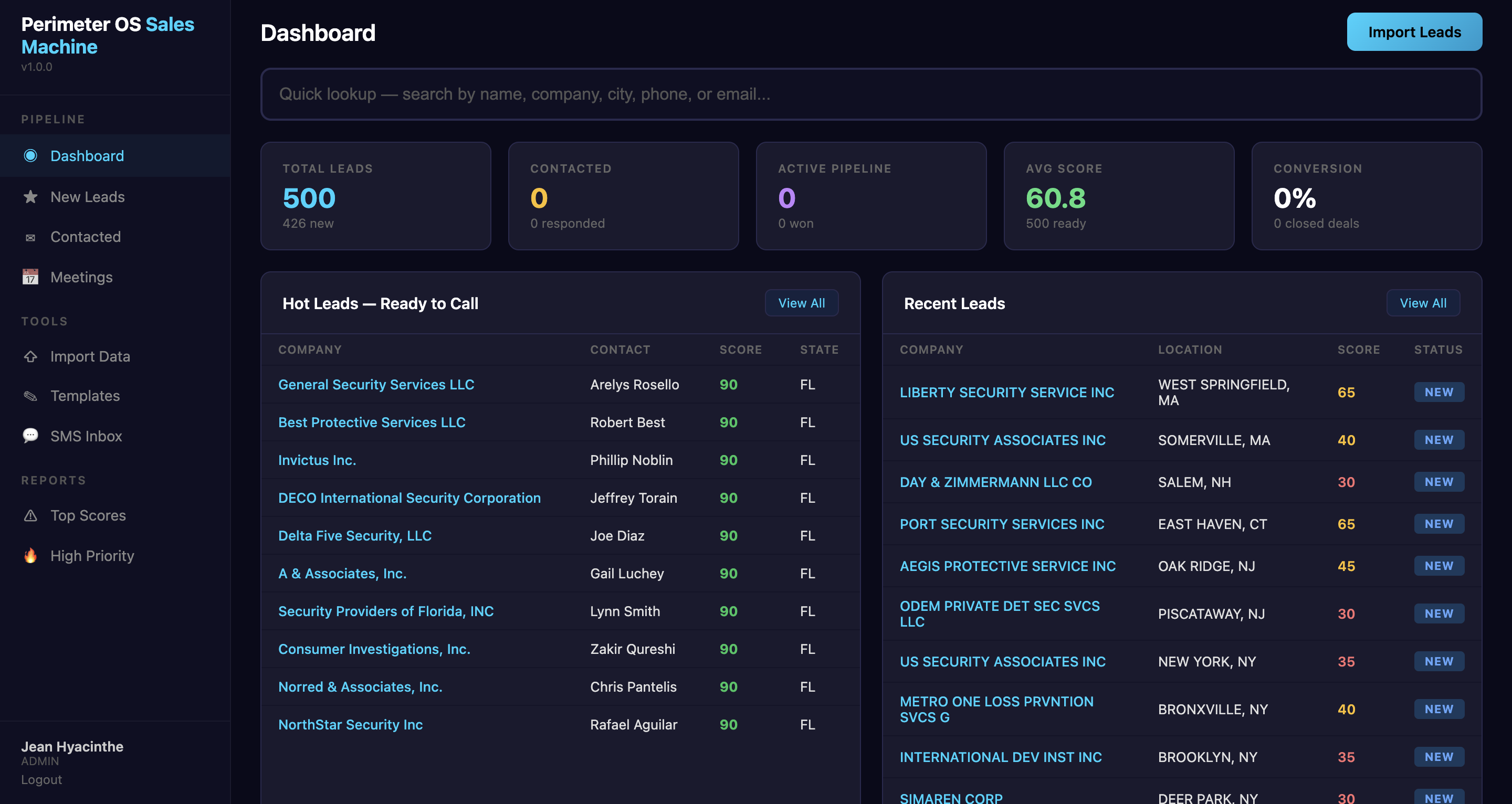Click the Avg Score 60.8 card

click(x=1119, y=196)
